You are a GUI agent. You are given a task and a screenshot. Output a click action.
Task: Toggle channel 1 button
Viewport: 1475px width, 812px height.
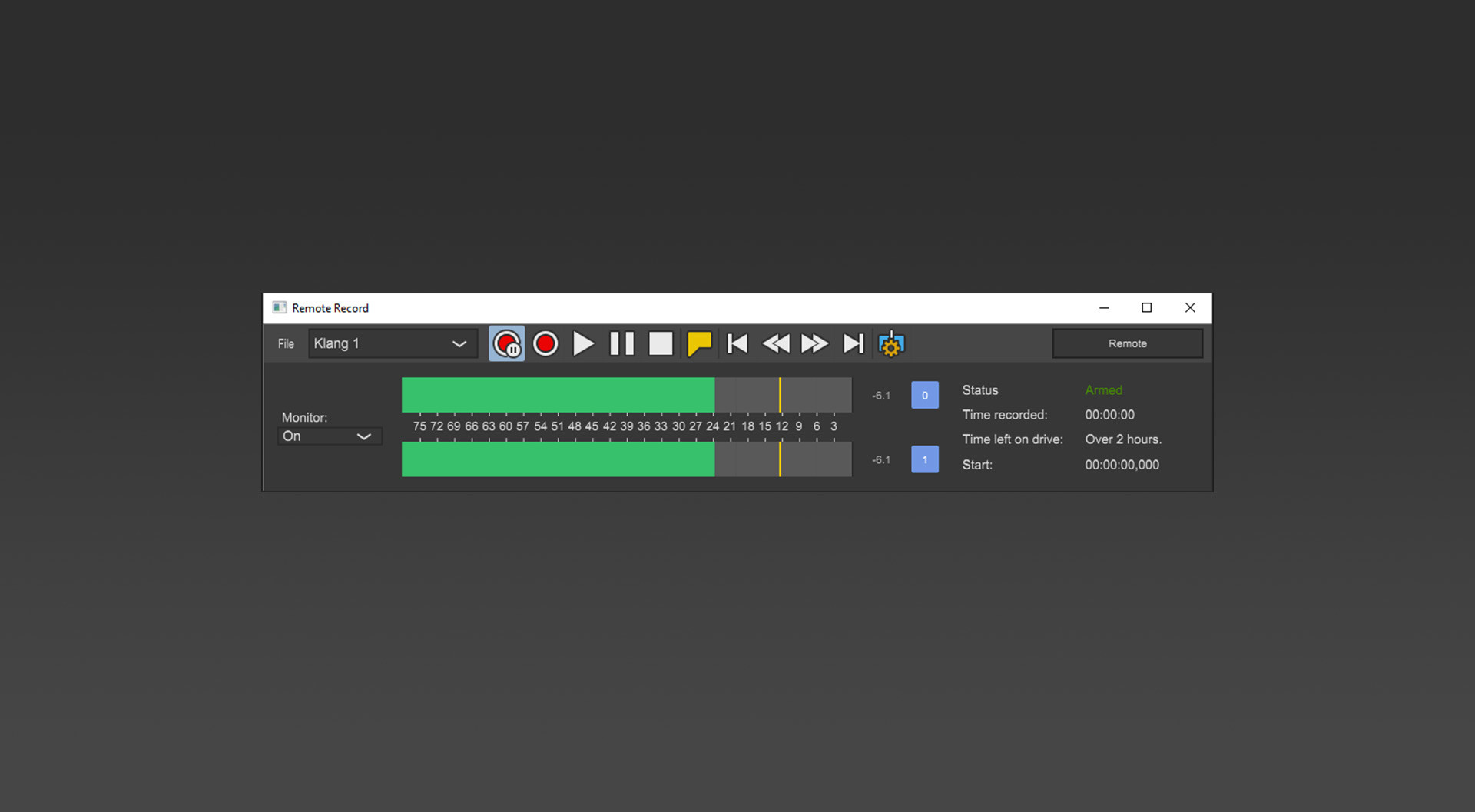[925, 459]
